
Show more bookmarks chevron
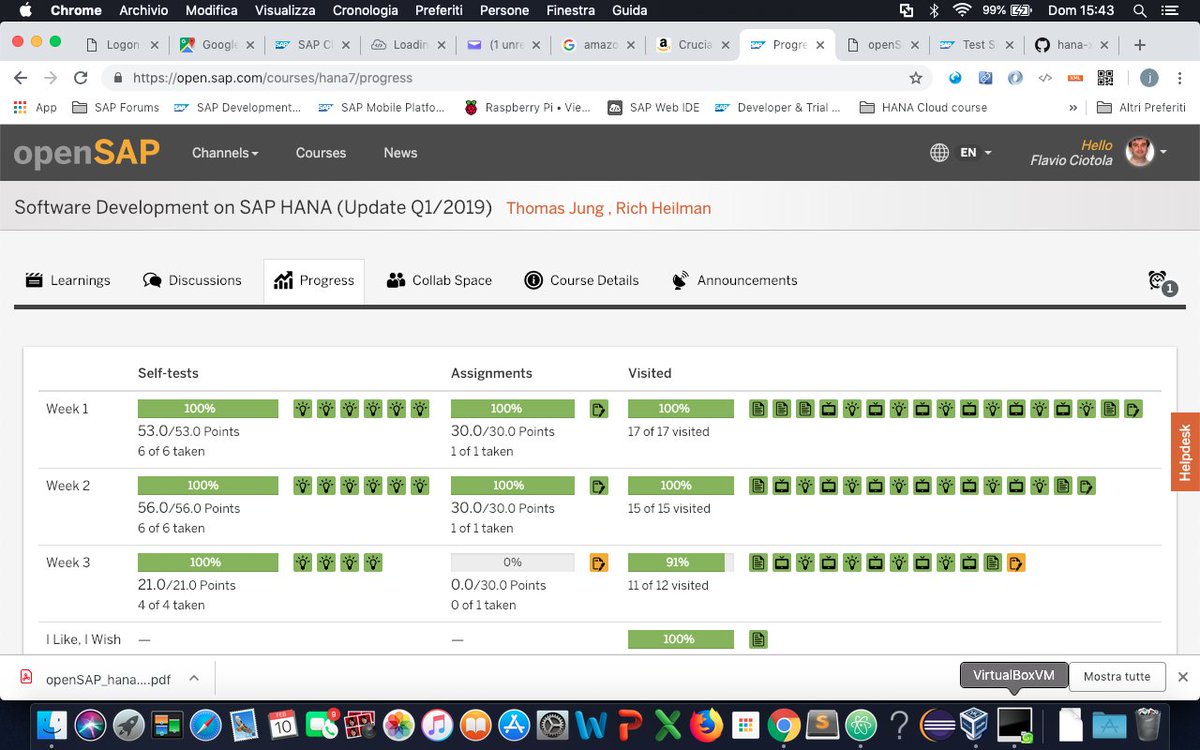[1073, 108]
